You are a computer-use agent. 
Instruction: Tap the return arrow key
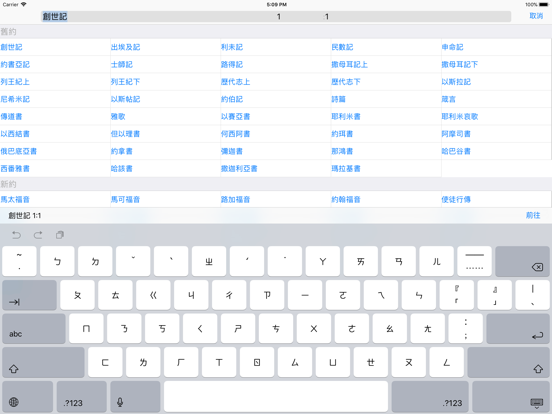518,328
